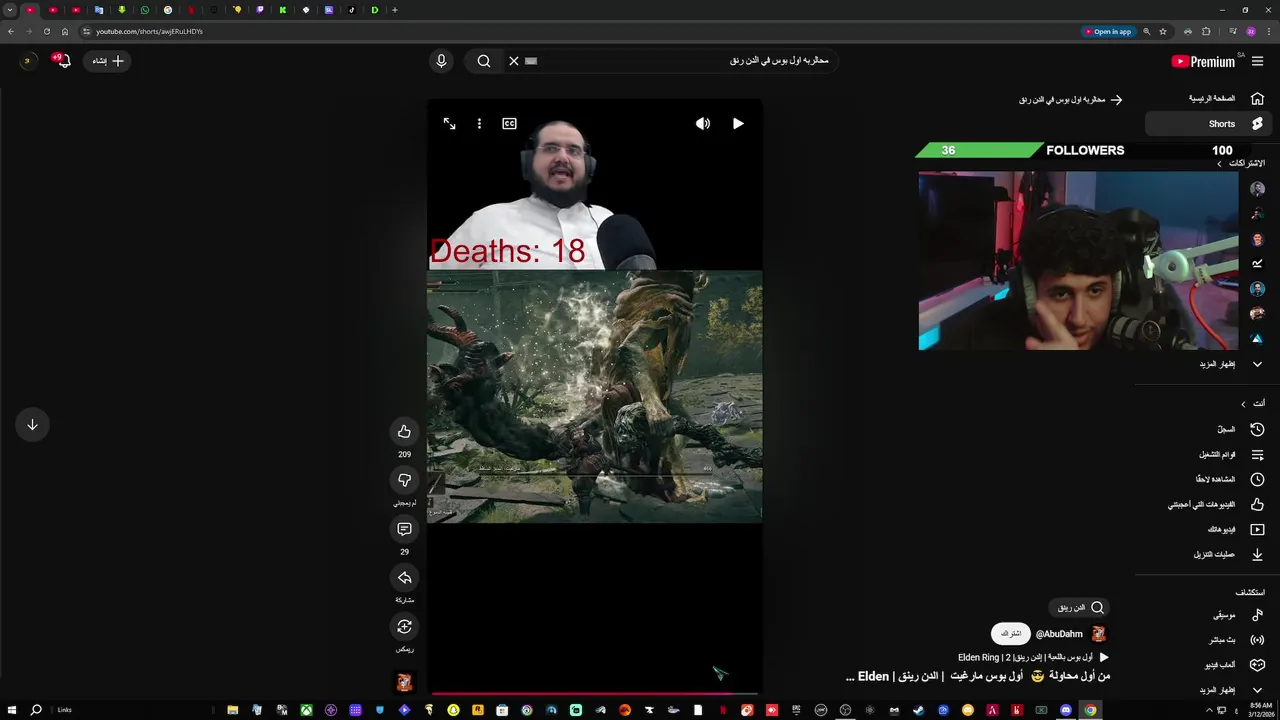The height and width of the screenshot is (720, 1280).
Task: Open Windows taskbar search
Action: (36, 710)
